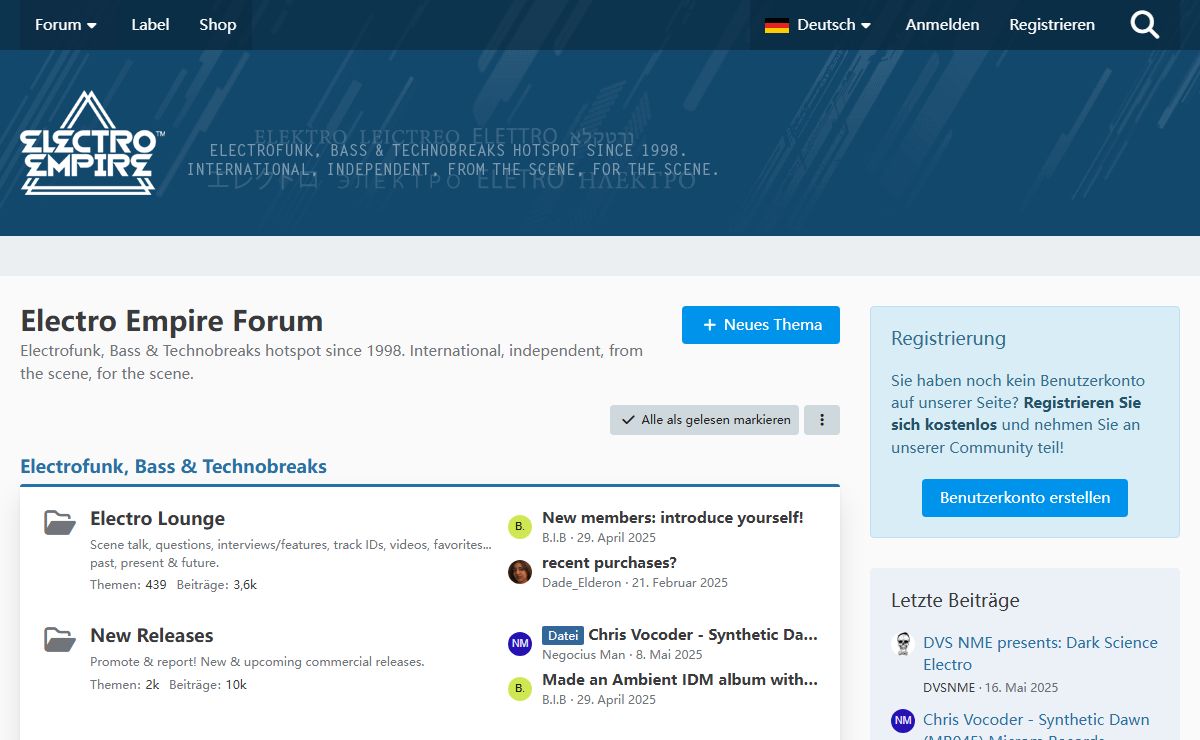This screenshot has width=1200, height=740.
Task: Click the Neues Thema button
Action: click(x=761, y=325)
